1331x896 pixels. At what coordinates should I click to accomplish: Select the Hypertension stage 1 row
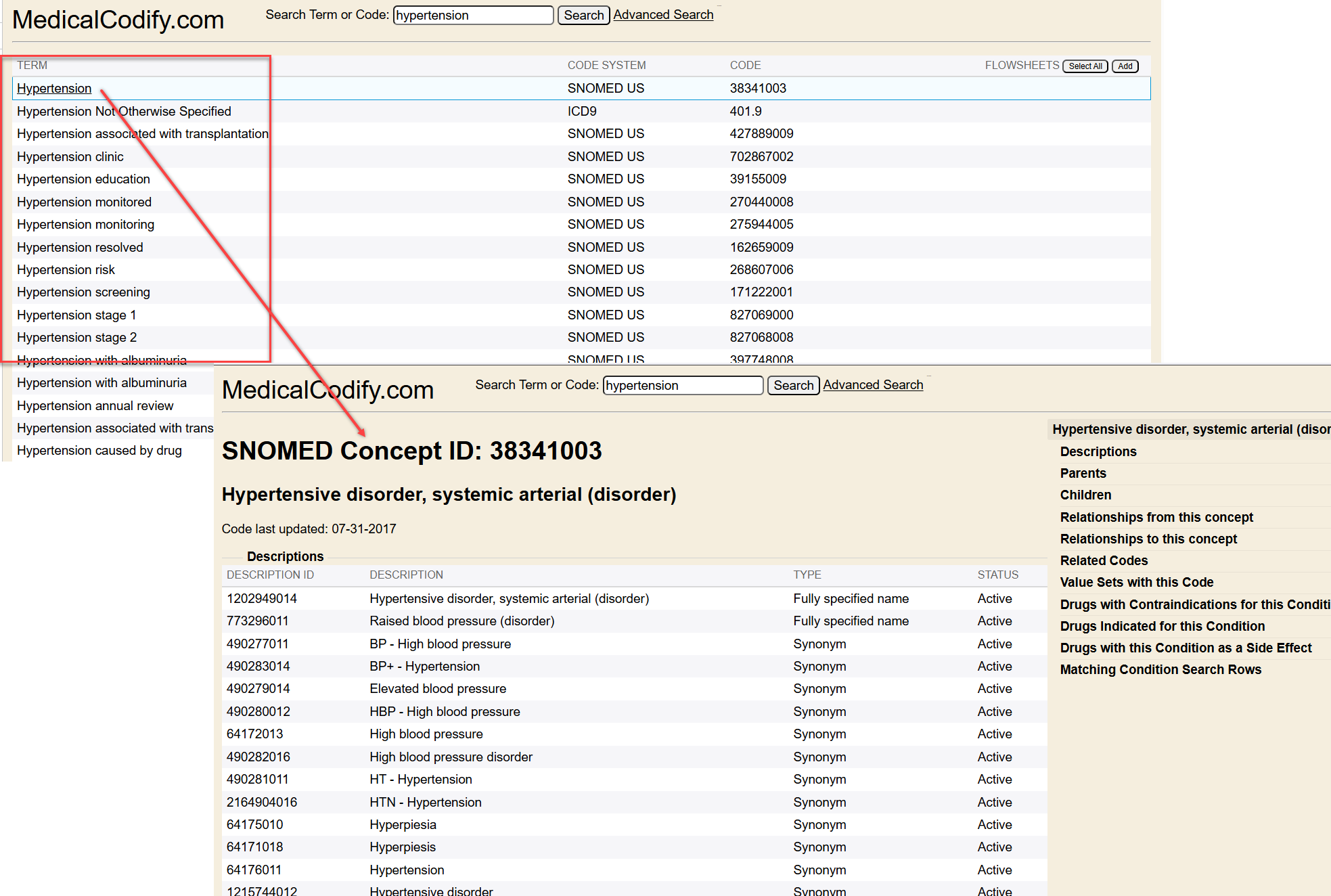pos(76,315)
